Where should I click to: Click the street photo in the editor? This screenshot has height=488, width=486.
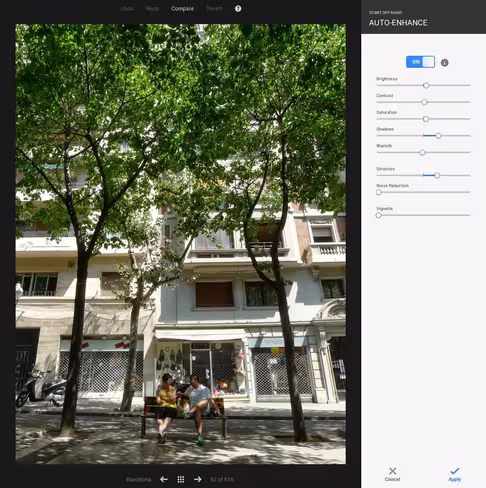coord(181,244)
